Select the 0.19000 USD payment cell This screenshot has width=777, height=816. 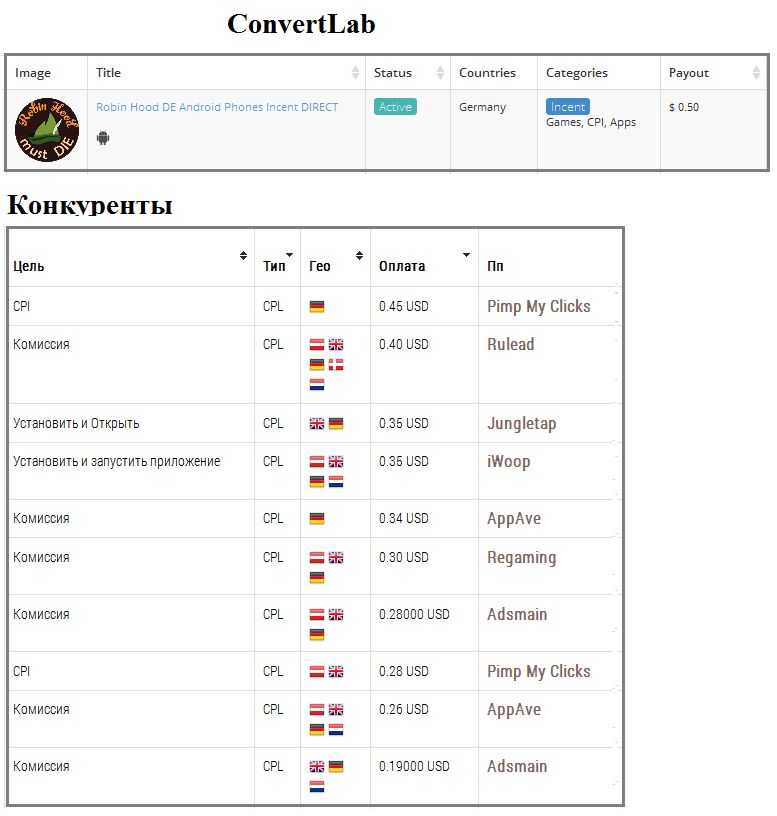tap(414, 766)
